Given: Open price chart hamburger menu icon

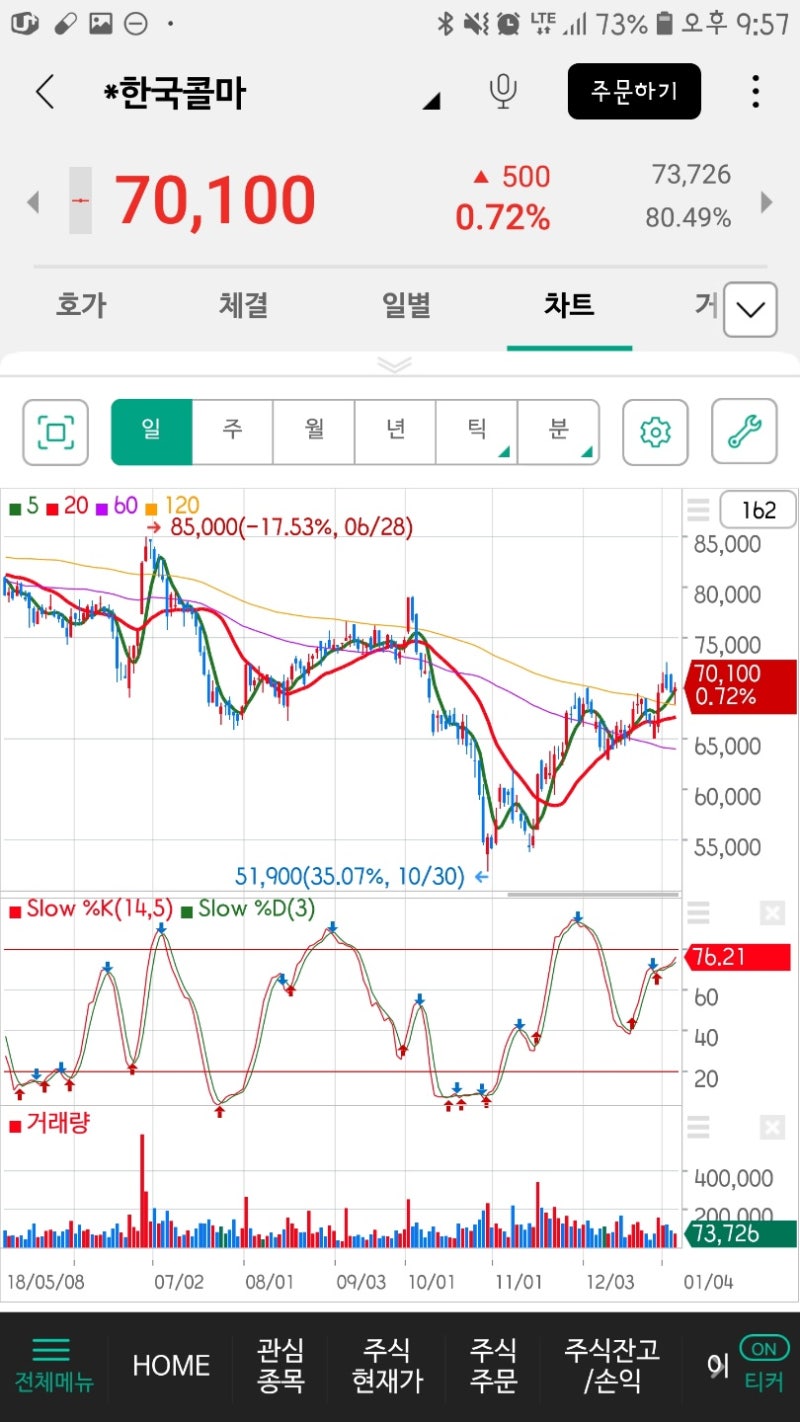Looking at the screenshot, I should pos(698,511).
